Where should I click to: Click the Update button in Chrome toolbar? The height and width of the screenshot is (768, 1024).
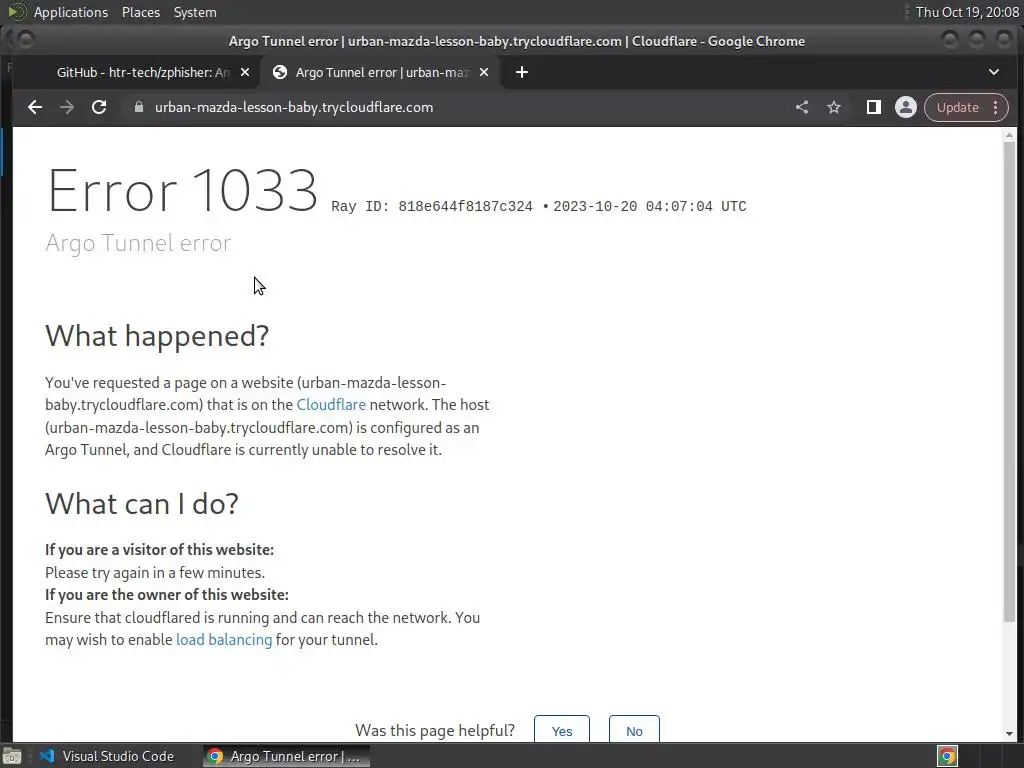point(957,107)
